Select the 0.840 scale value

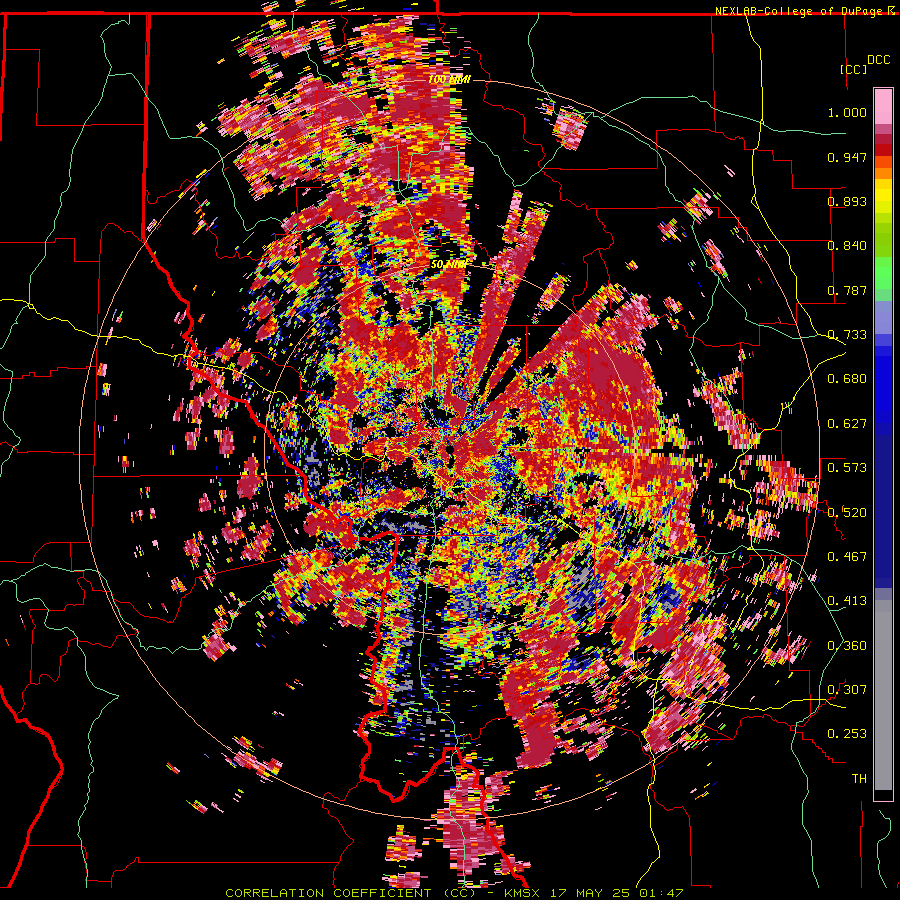tap(847, 246)
